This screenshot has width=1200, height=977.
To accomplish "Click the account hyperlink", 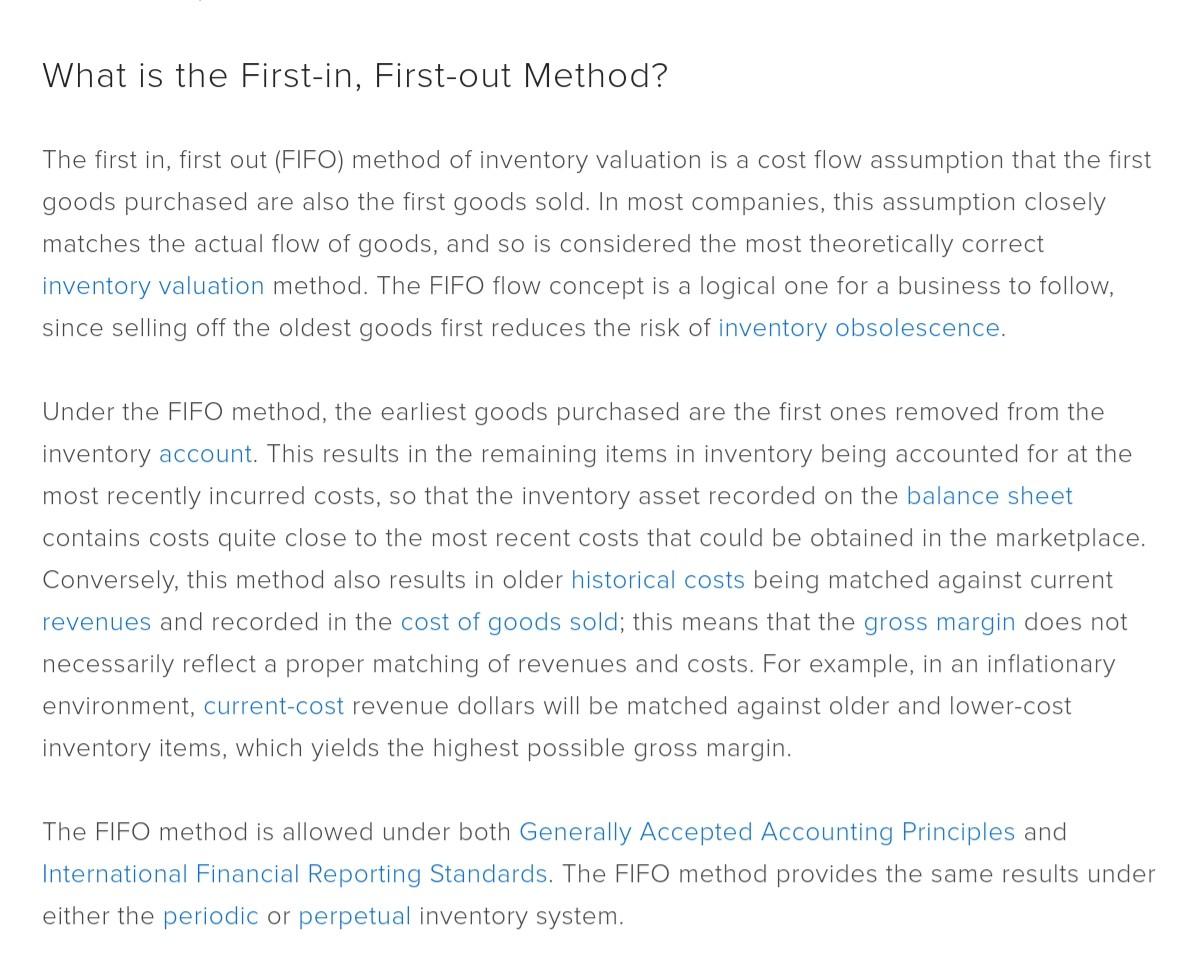I will [x=205, y=454].
